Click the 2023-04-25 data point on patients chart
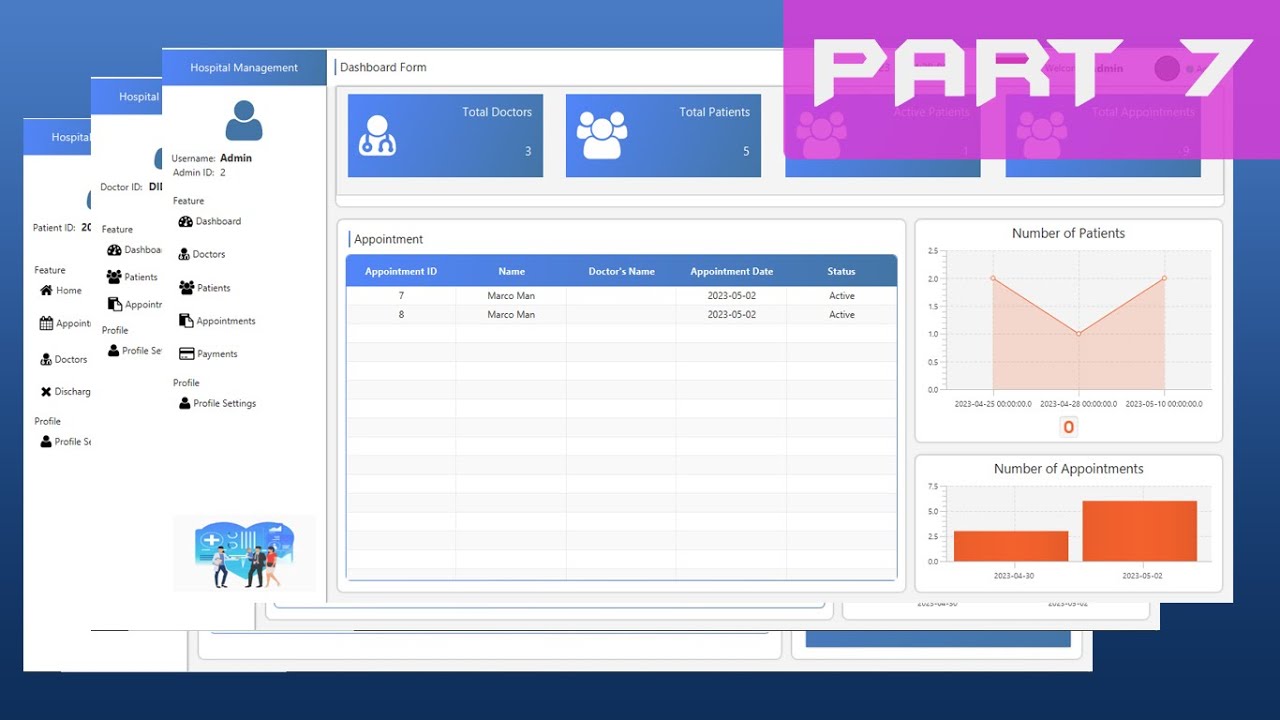This screenshot has height=720, width=1280. [x=992, y=278]
